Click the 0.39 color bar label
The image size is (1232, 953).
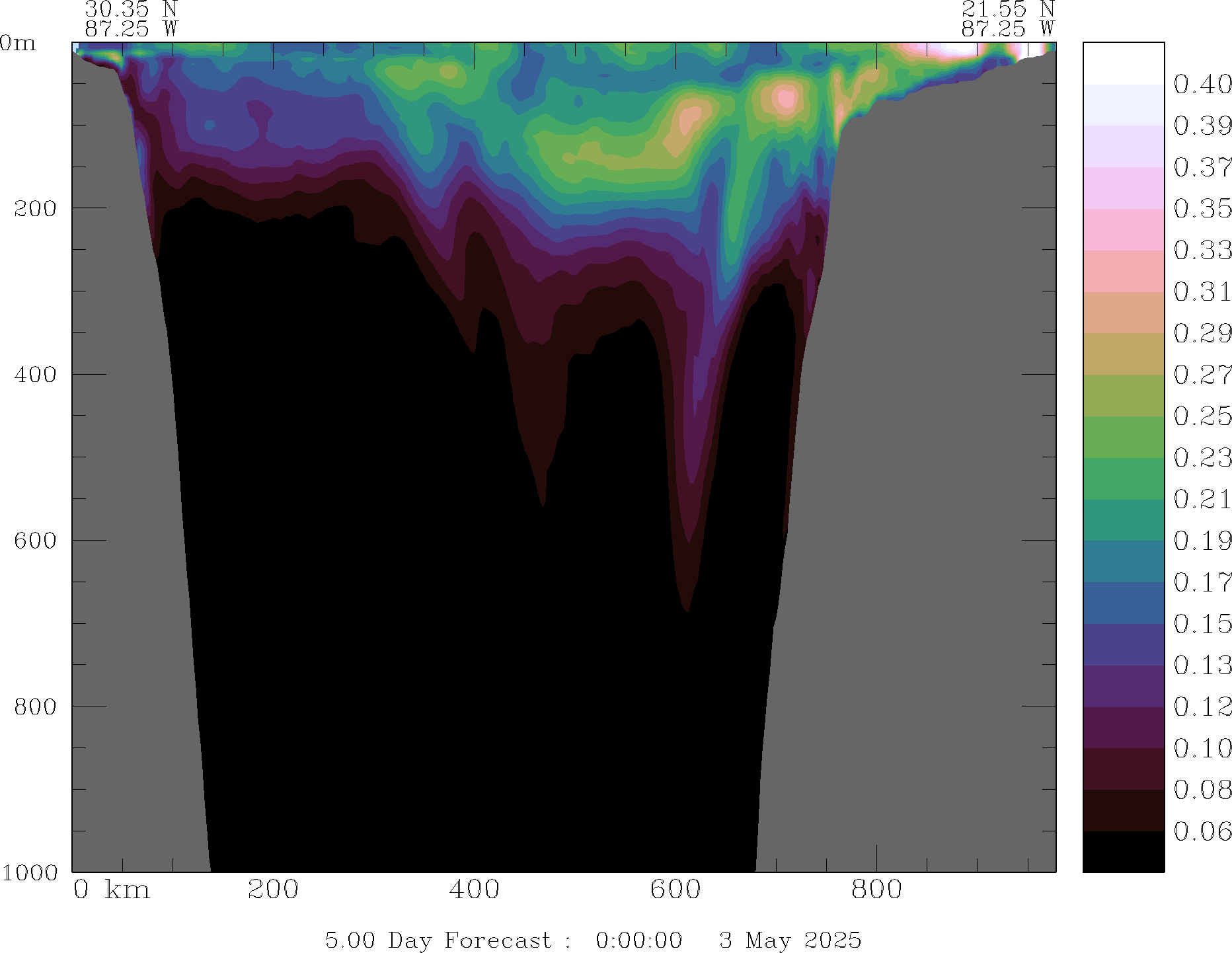point(1202,126)
